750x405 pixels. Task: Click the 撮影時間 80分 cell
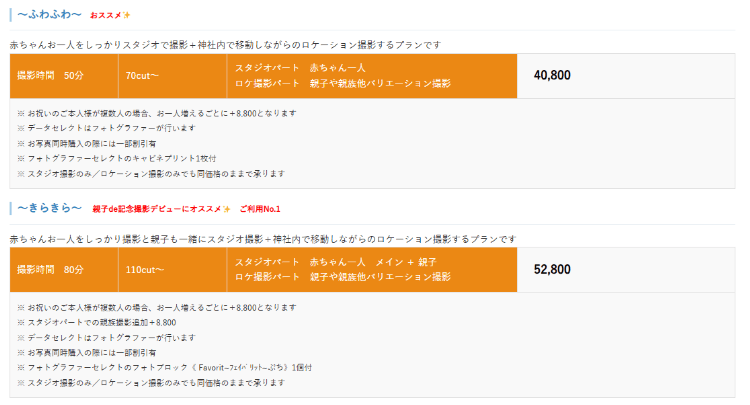pos(64,270)
